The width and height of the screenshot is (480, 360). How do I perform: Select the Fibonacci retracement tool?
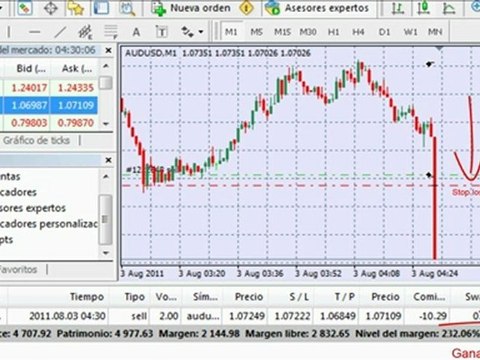(111, 32)
